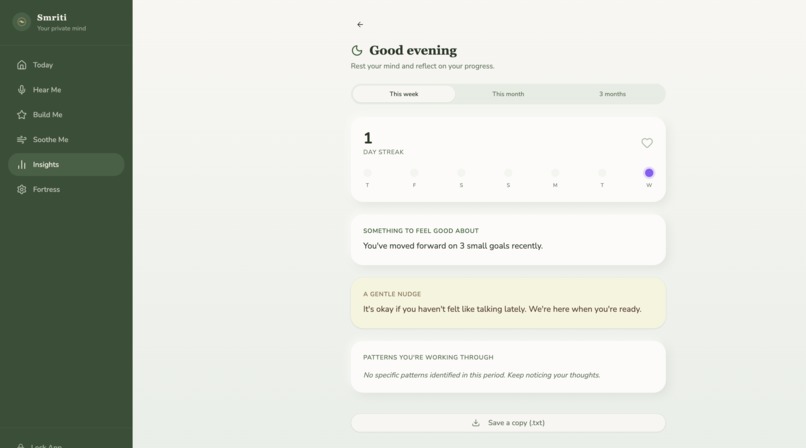Click "Rest your mind and reflect" subtitle
Viewport: 806px width, 448px height.
[422, 66]
